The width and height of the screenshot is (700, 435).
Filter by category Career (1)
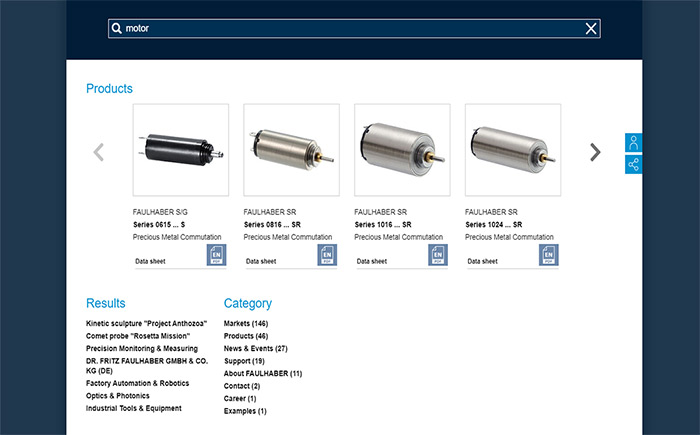pyautogui.click(x=240, y=398)
